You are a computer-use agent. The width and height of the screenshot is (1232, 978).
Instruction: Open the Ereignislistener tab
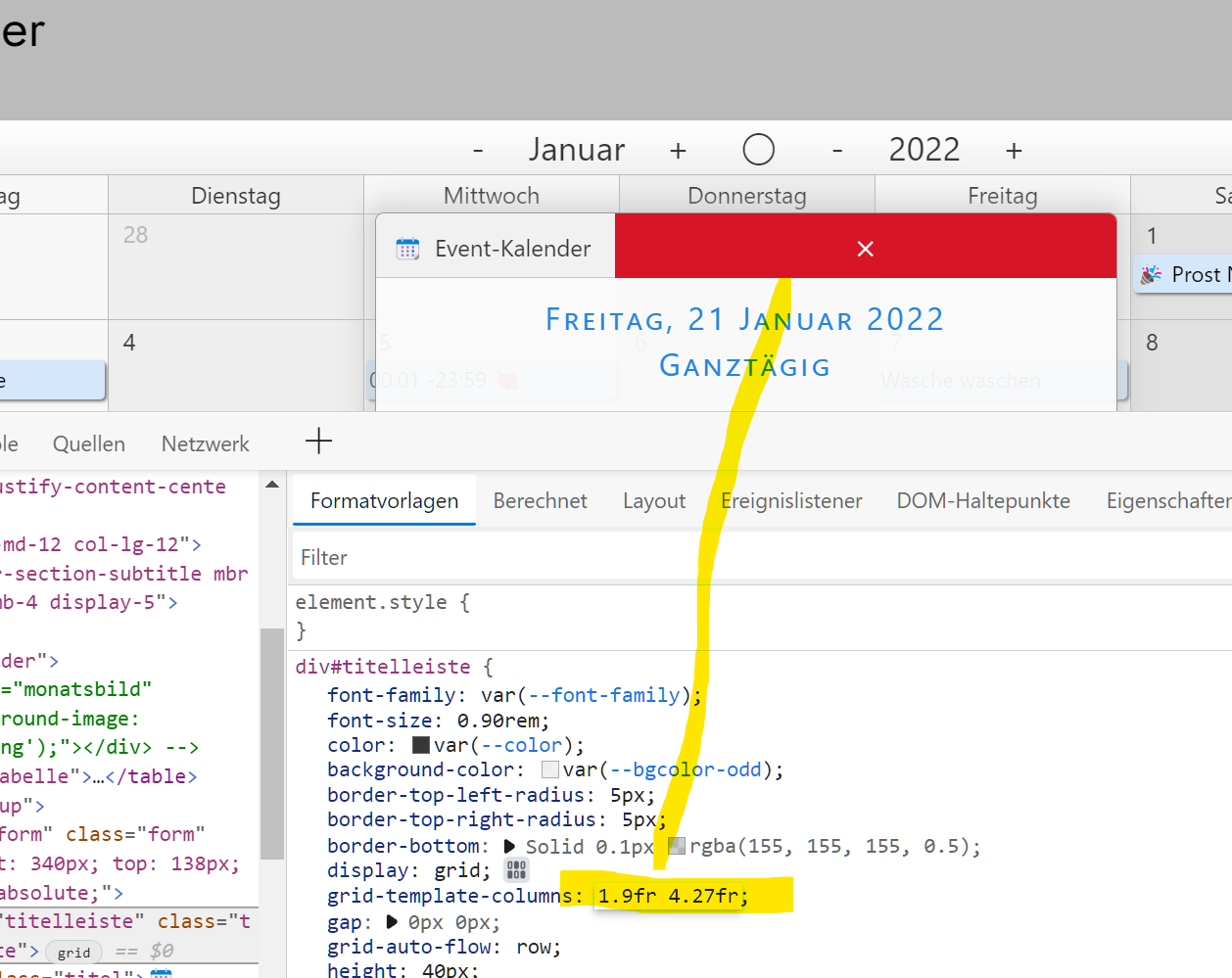[791, 501]
